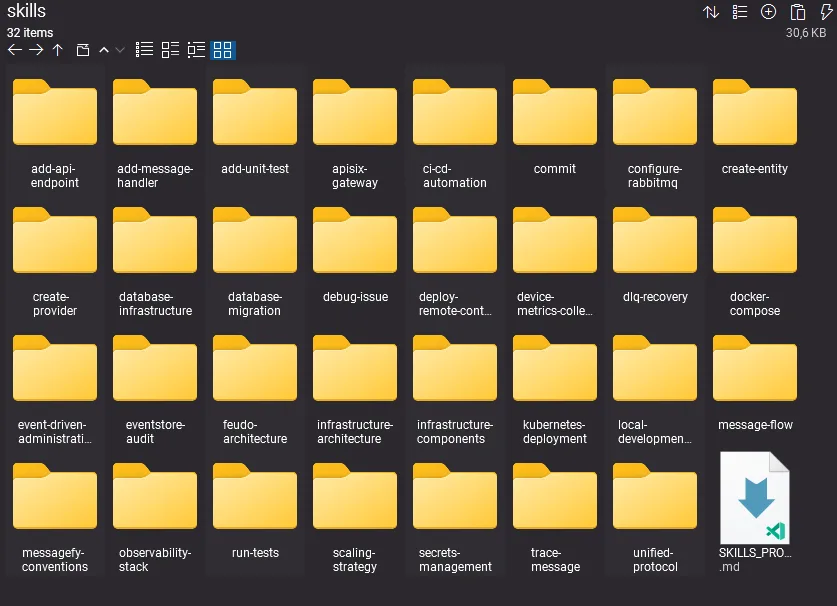Click the folder window icon beside up arrow

[x=83, y=50]
